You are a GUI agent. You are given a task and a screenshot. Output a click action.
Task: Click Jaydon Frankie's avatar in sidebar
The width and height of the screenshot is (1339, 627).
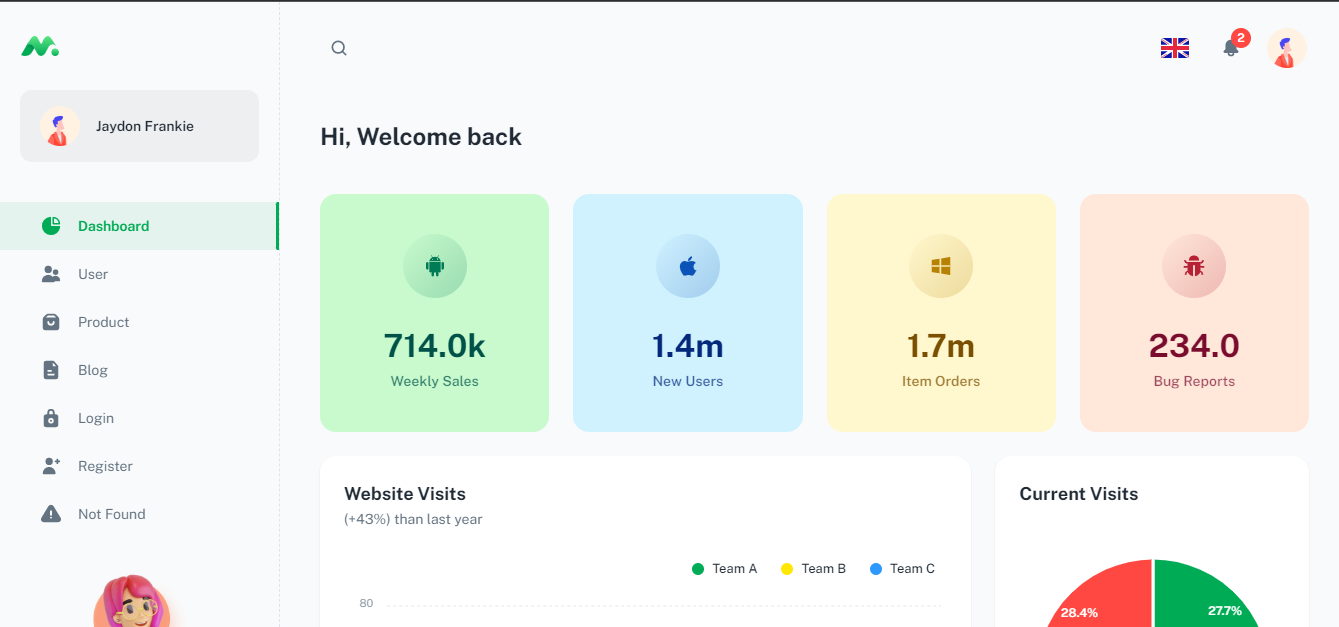click(60, 126)
